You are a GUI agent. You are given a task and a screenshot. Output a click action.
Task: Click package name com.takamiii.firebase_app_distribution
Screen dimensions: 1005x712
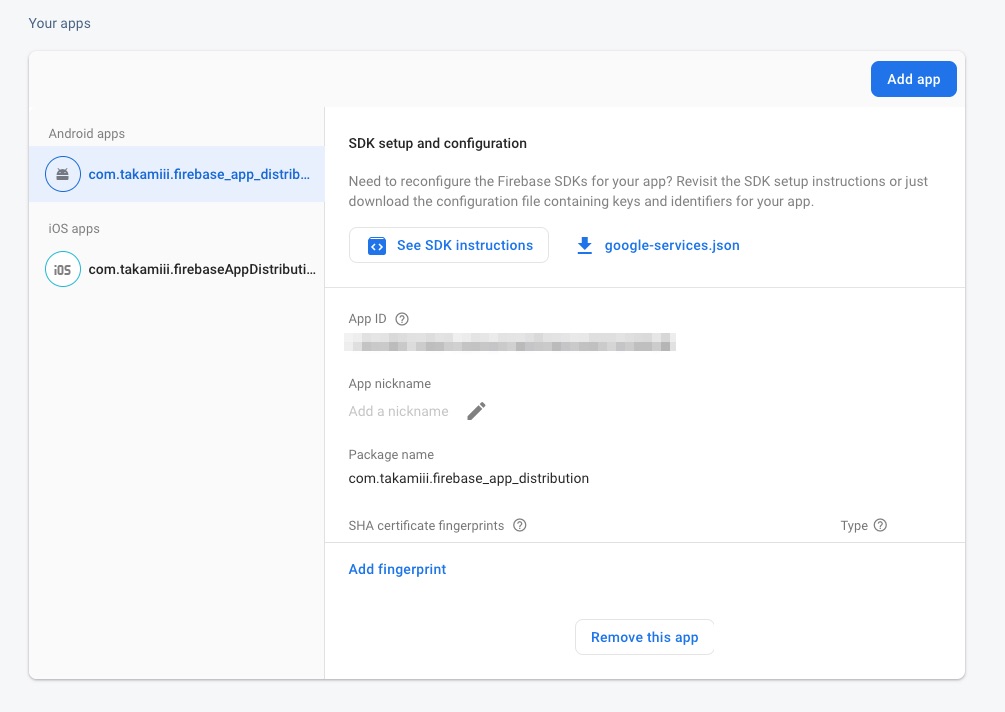click(x=469, y=478)
